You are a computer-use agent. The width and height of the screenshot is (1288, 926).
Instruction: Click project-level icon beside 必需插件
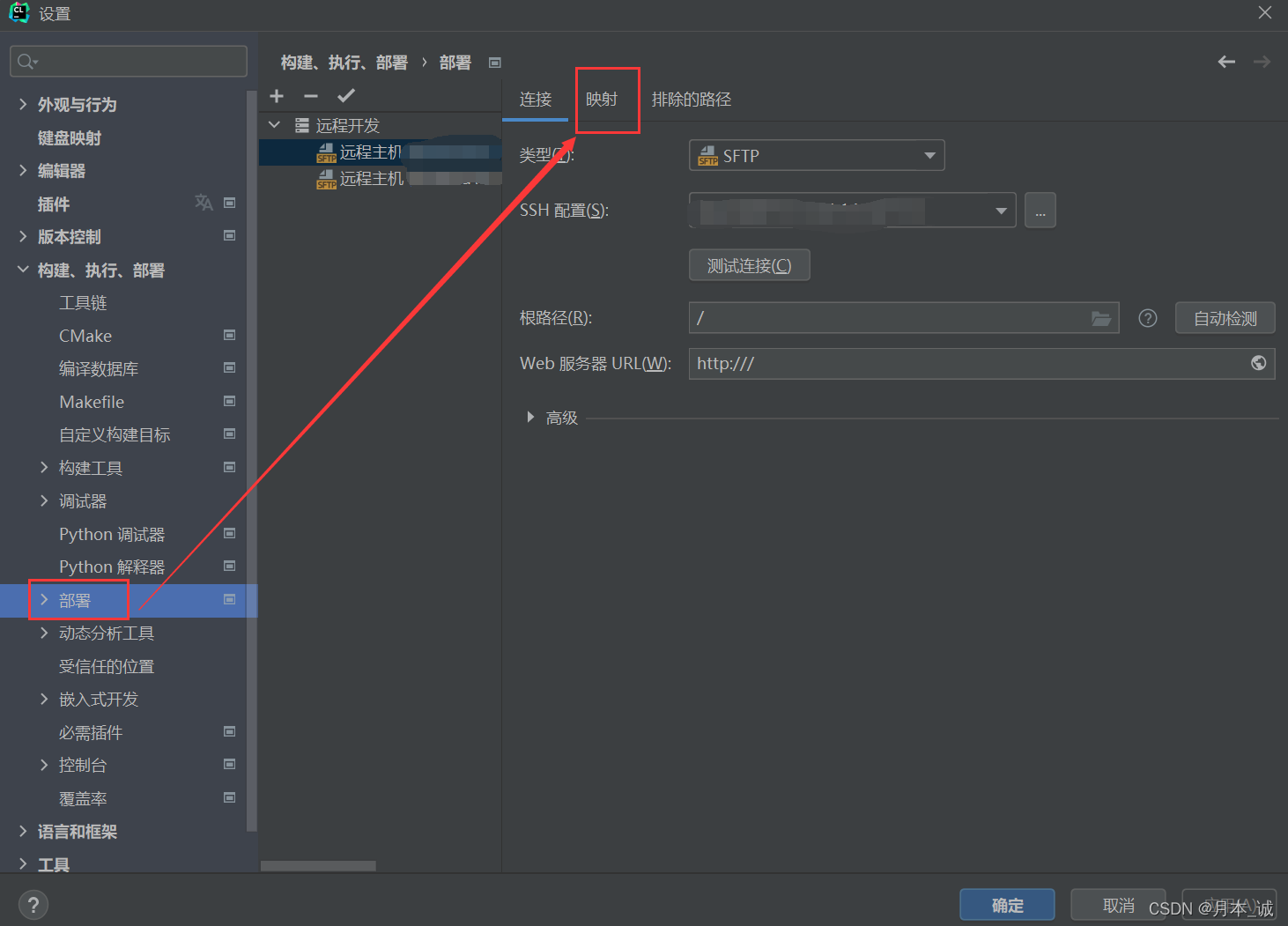tap(230, 731)
